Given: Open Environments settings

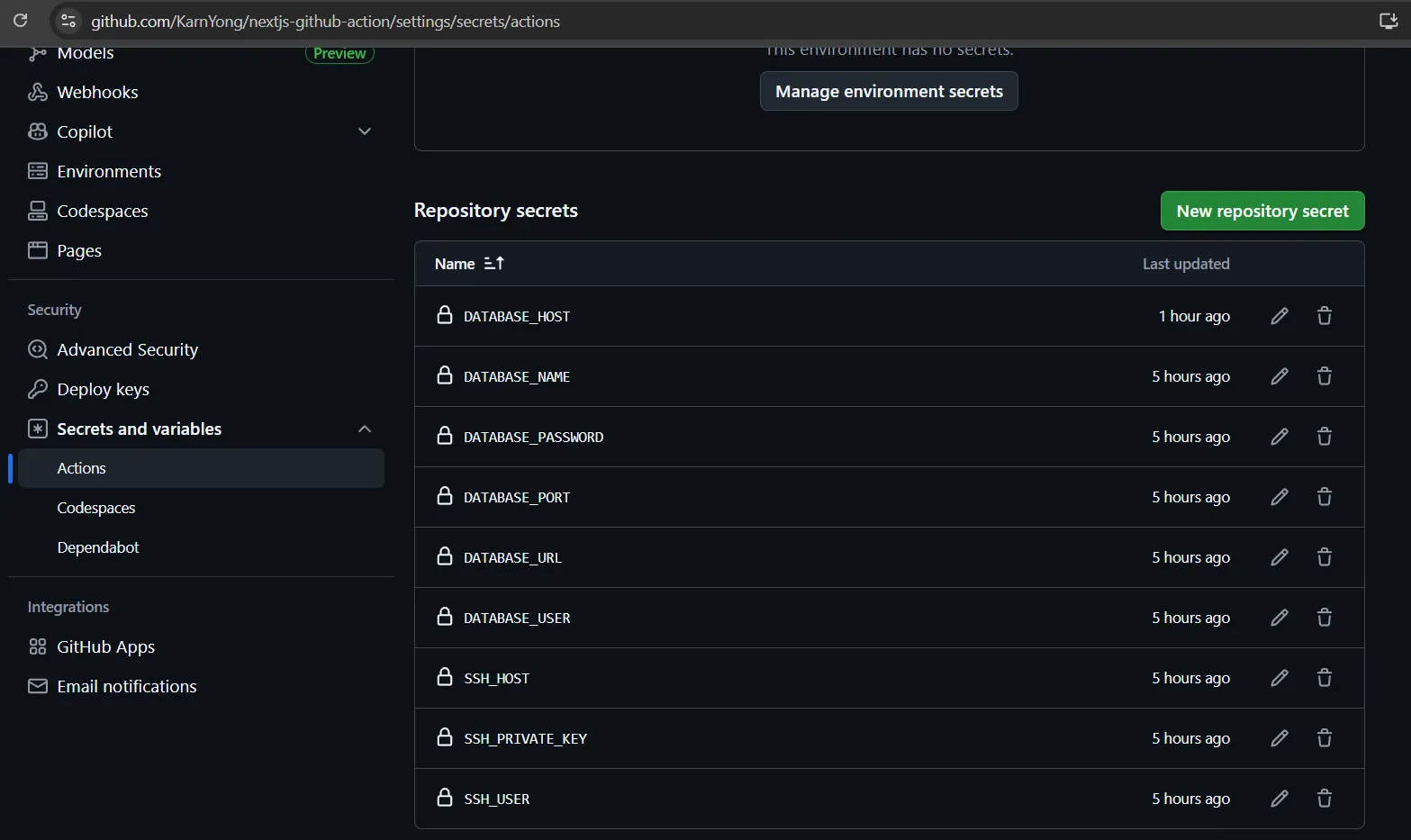Looking at the screenshot, I should (109, 170).
